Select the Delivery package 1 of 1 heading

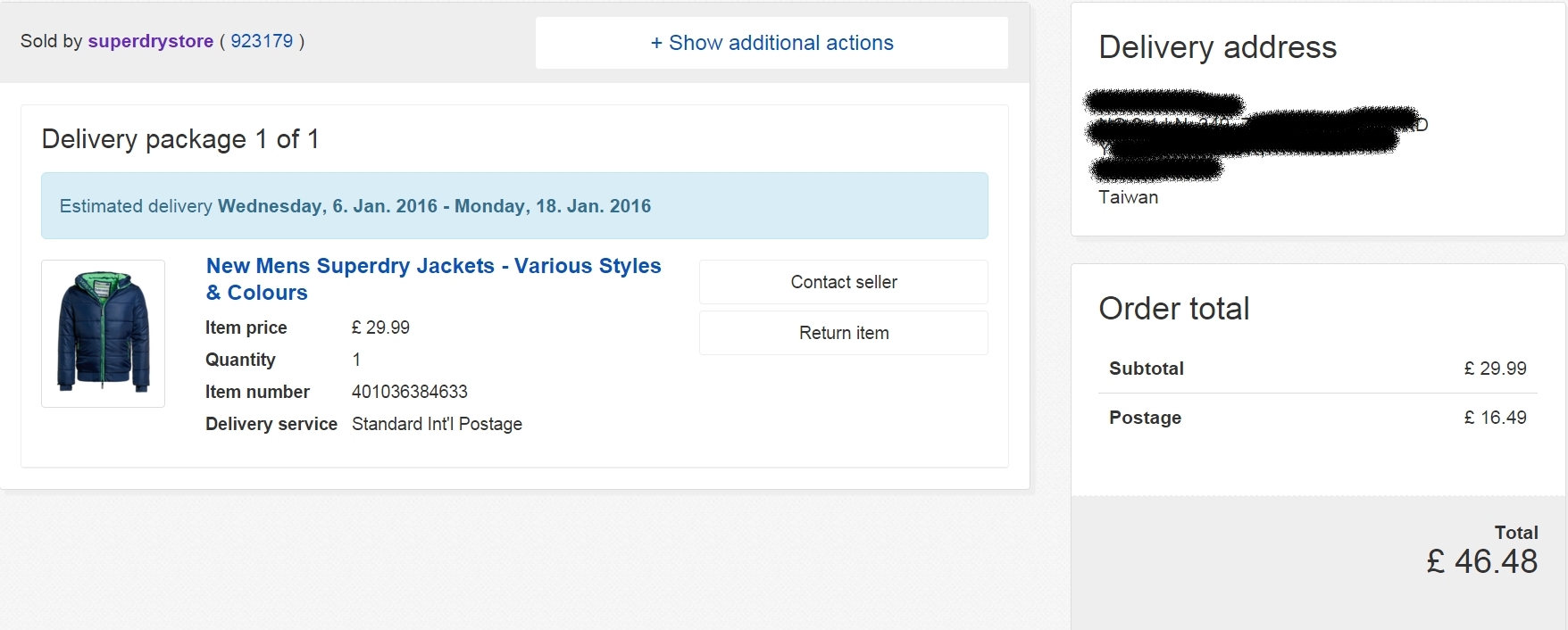pyautogui.click(x=180, y=139)
